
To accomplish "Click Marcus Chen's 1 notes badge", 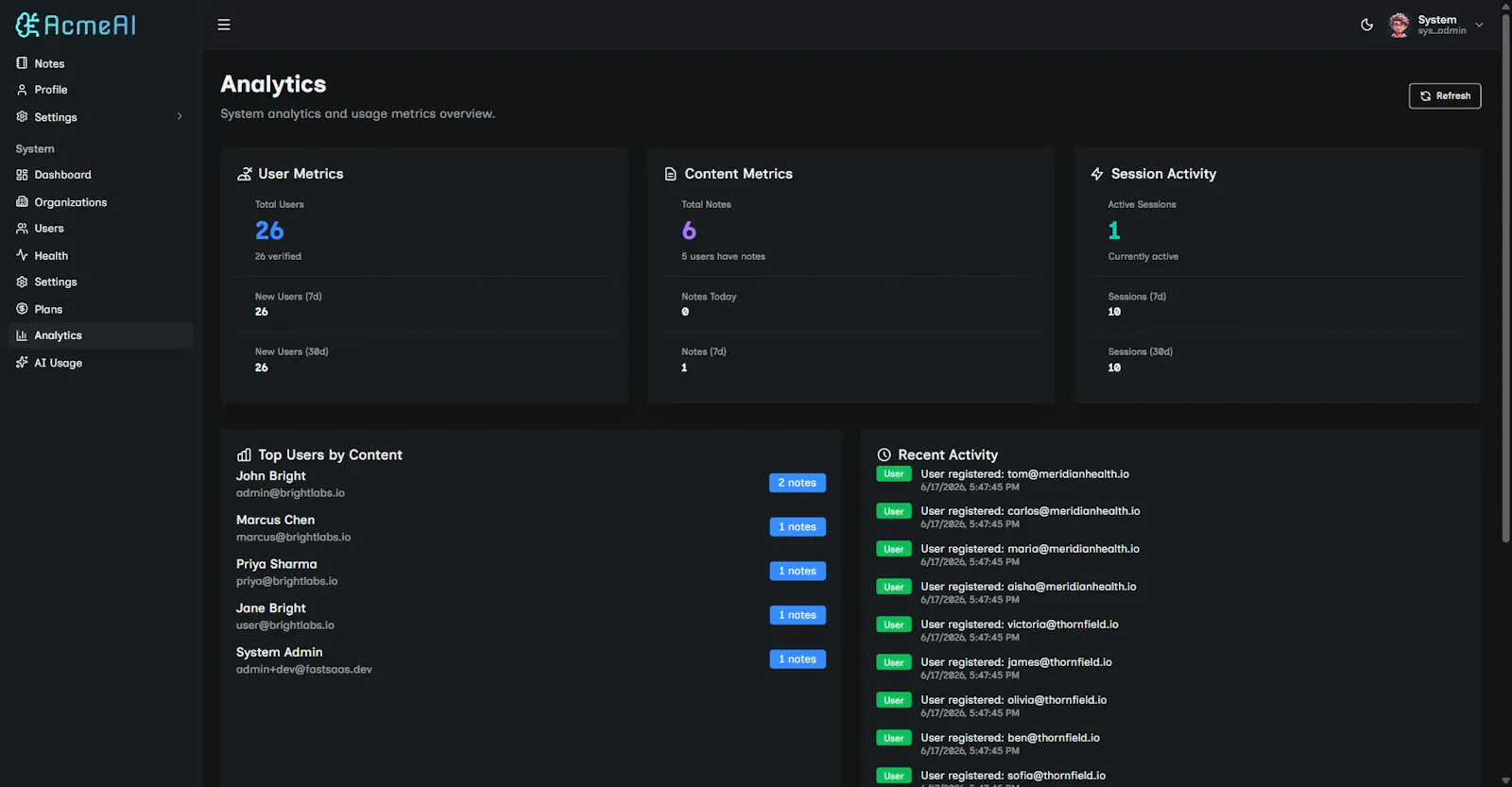I will click(798, 527).
